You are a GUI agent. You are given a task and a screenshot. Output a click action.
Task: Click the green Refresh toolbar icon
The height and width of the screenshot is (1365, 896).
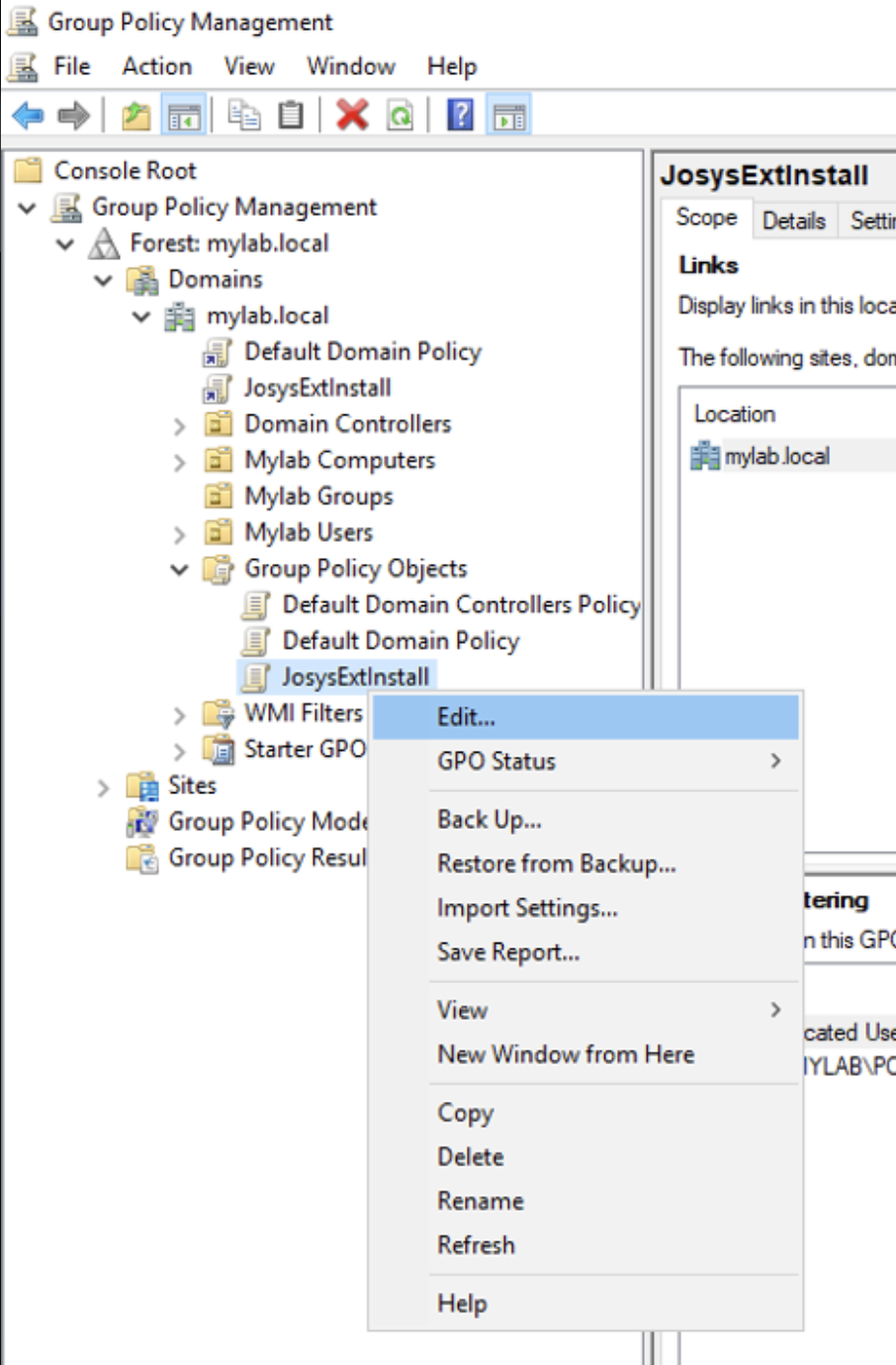(x=401, y=116)
